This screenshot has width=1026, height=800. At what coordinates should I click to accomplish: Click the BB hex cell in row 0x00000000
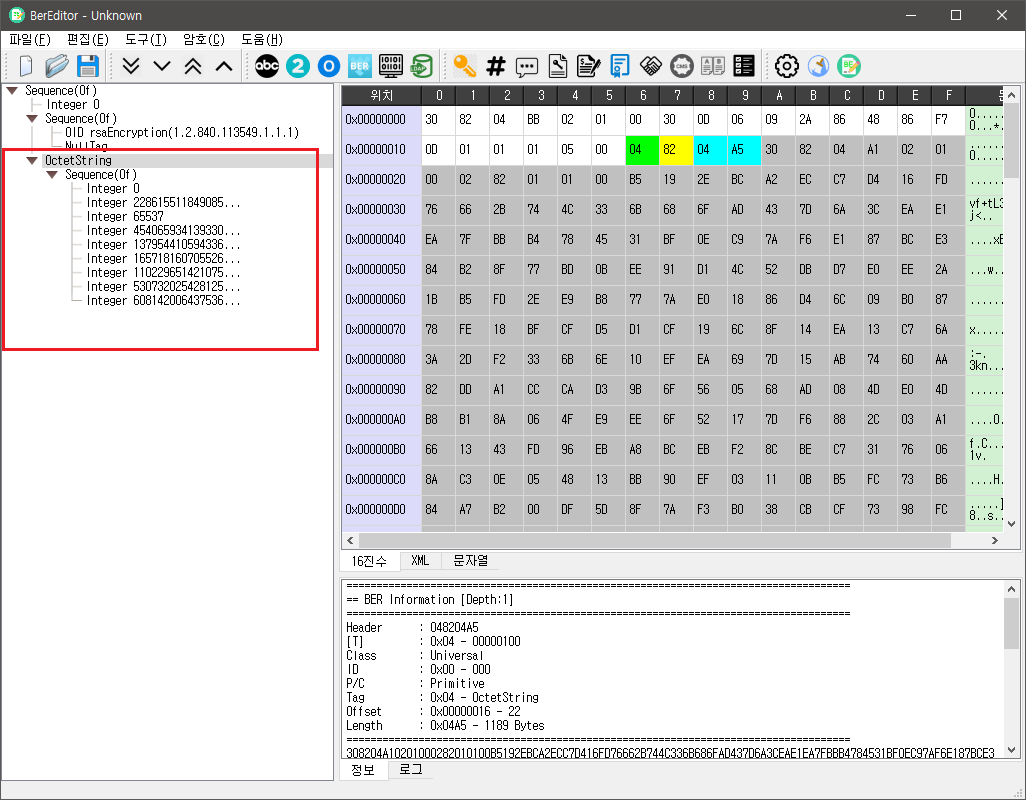(540, 120)
